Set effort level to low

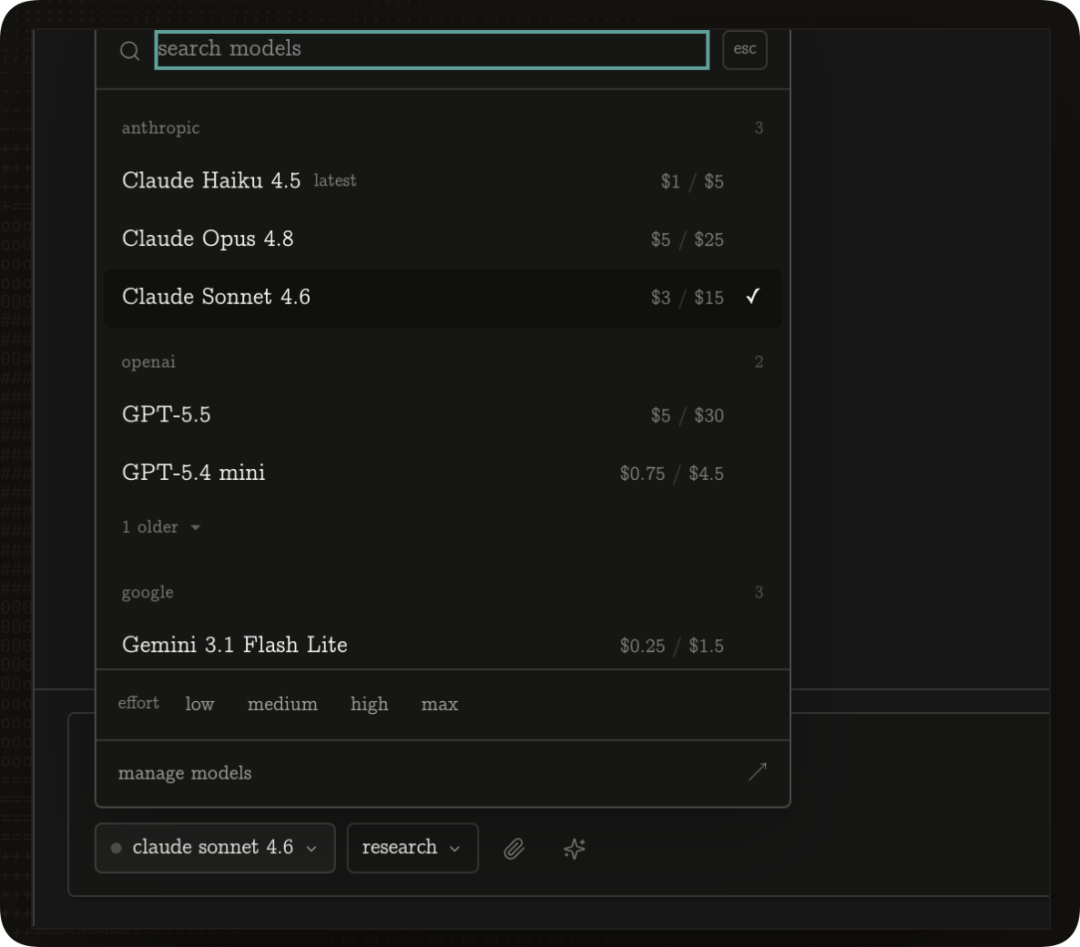pos(200,704)
